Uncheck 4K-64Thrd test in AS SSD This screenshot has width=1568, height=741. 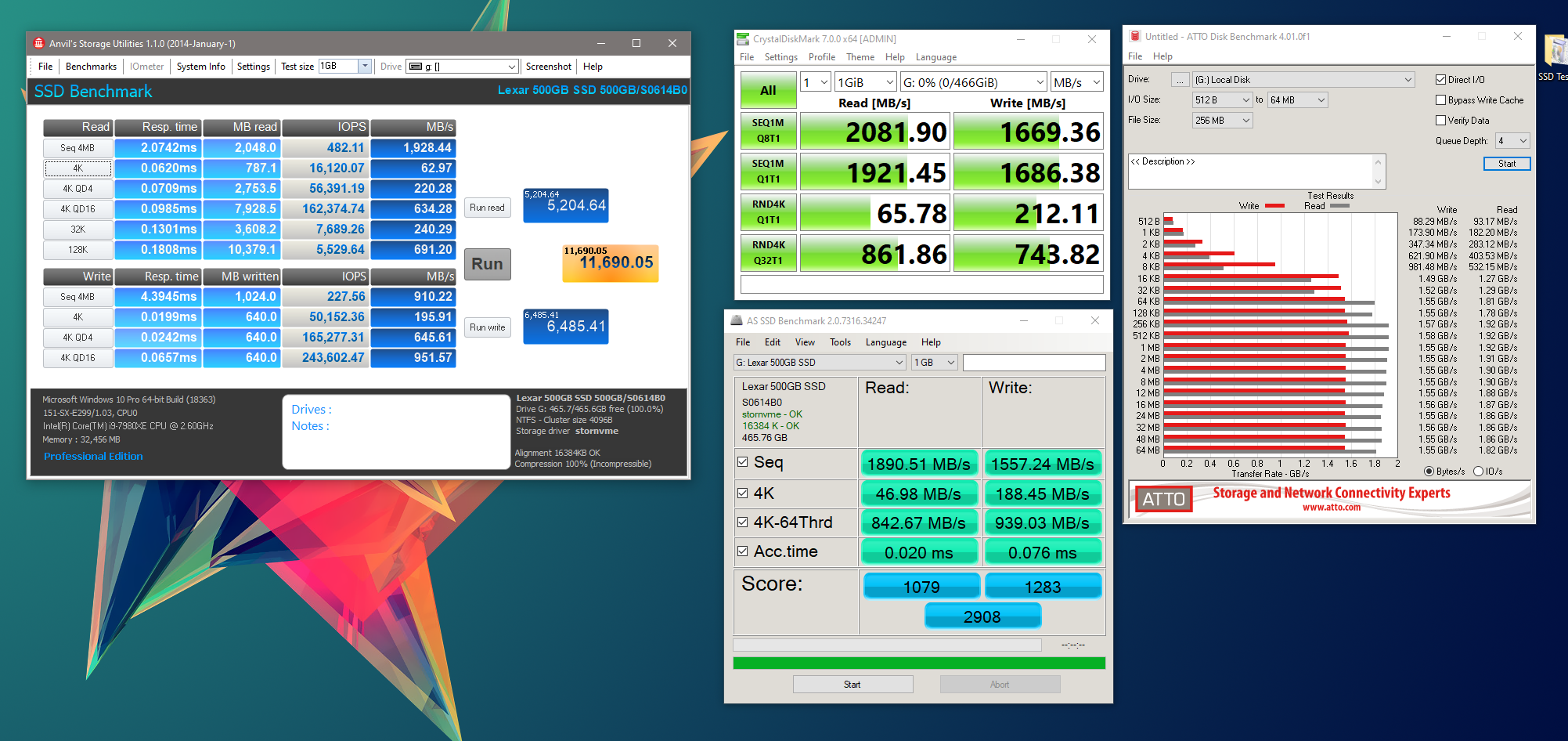742,522
